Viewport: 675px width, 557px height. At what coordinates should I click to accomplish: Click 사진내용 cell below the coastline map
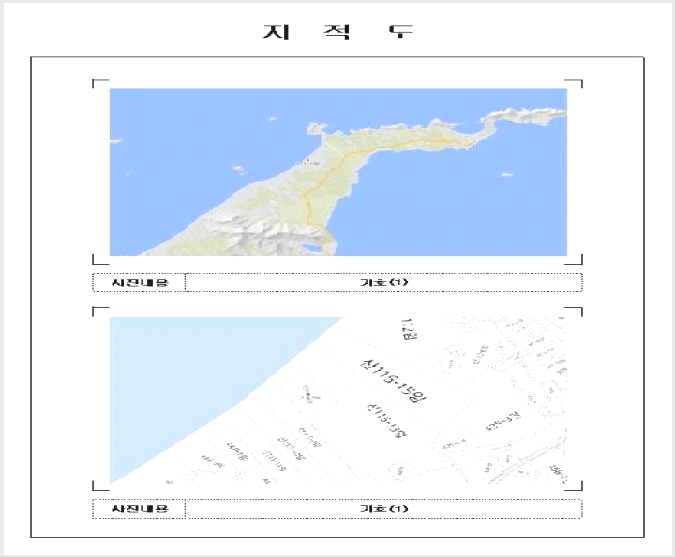pyautogui.click(x=139, y=282)
